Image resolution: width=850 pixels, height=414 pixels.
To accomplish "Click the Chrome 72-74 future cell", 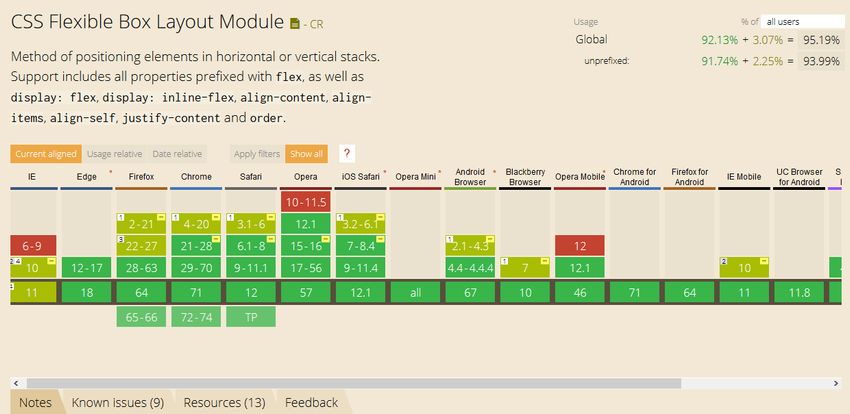I will point(196,317).
